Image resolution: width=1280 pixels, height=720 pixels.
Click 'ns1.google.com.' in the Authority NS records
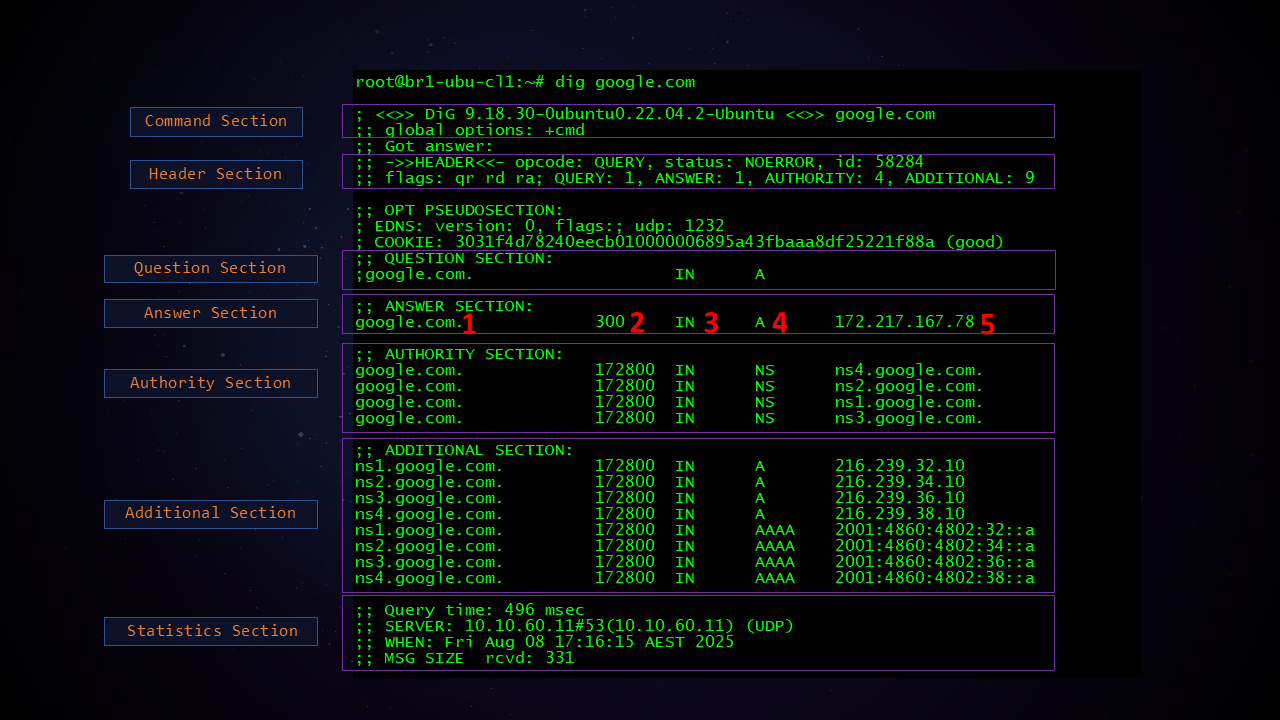pos(910,402)
